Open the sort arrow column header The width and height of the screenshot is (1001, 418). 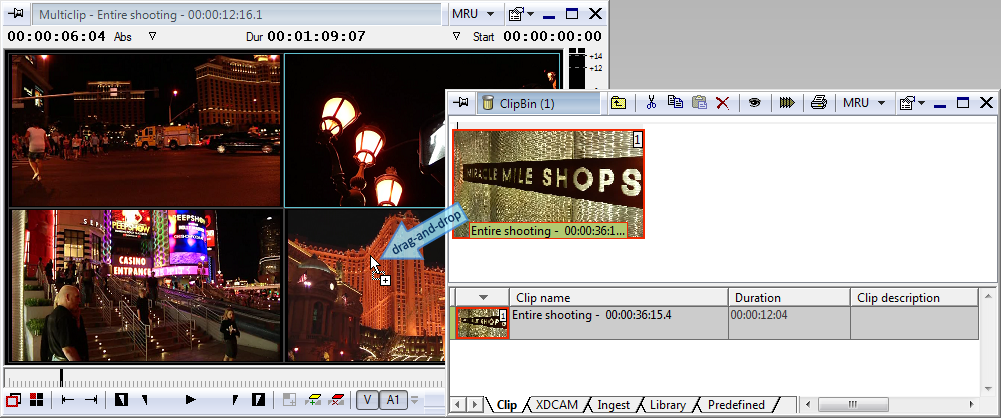pos(483,297)
